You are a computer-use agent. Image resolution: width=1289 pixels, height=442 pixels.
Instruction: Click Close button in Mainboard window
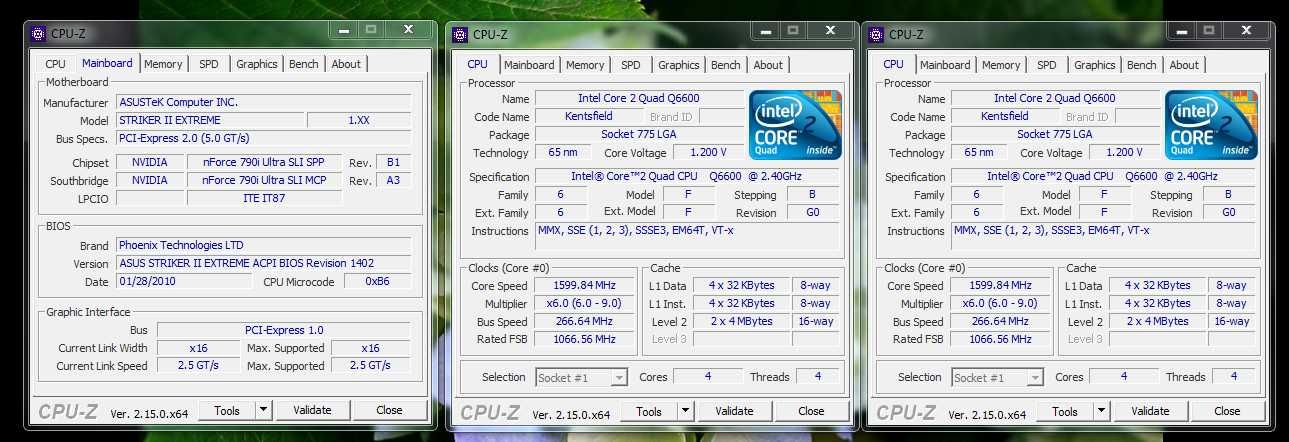(x=389, y=410)
